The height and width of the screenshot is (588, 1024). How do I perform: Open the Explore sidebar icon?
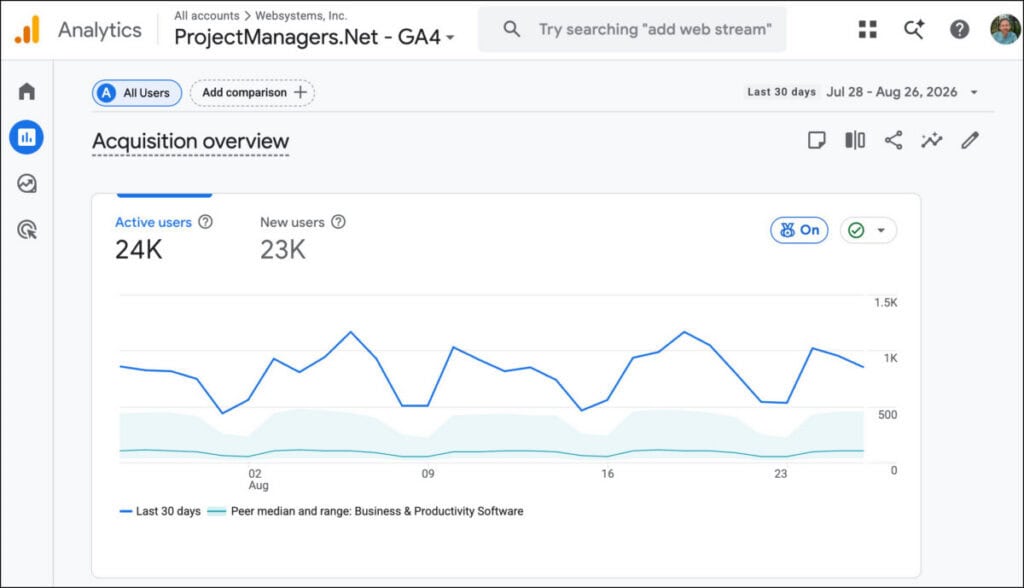[x=27, y=184]
